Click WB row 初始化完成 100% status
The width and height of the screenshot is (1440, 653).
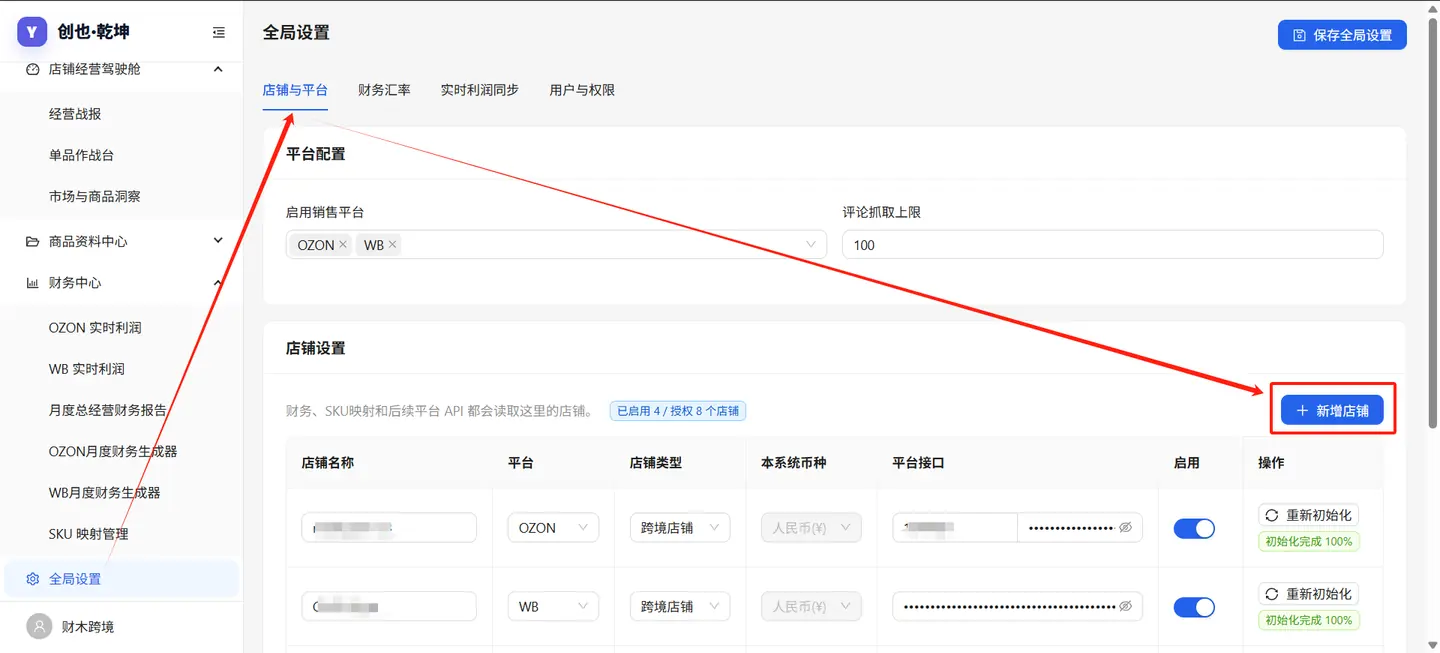[1308, 620]
